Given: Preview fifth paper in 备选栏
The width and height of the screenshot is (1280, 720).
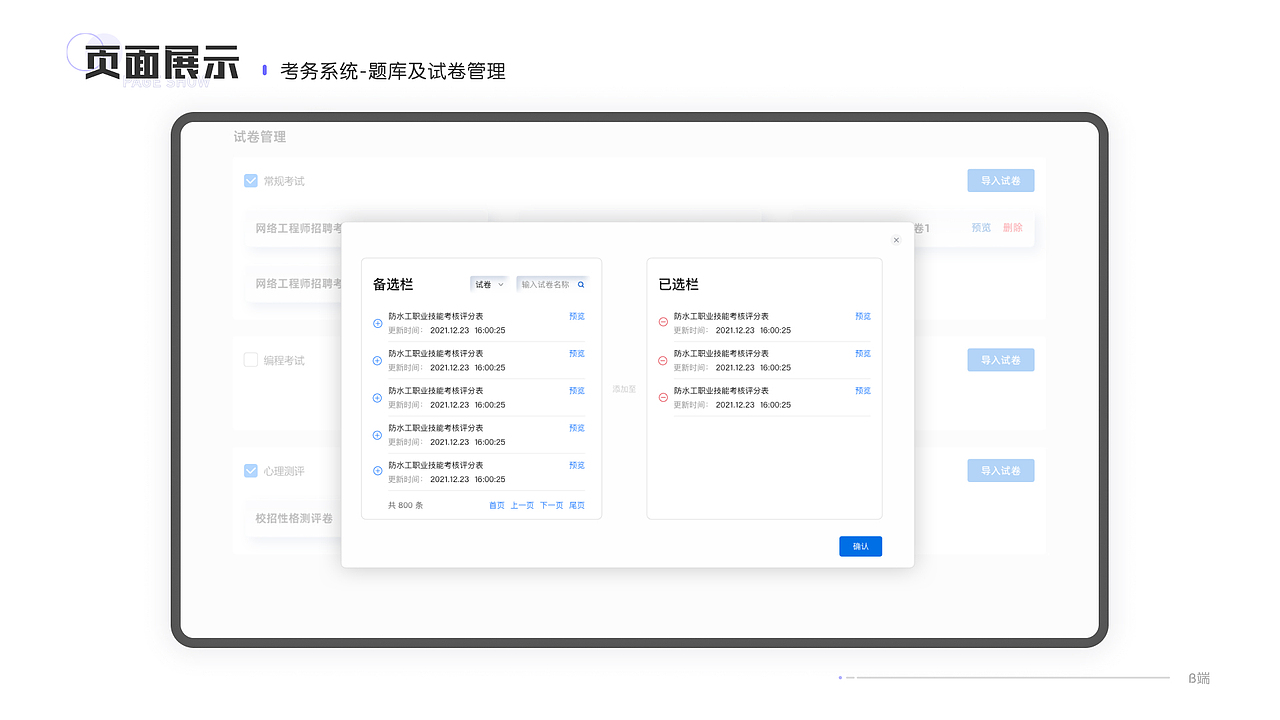Looking at the screenshot, I should click(577, 465).
